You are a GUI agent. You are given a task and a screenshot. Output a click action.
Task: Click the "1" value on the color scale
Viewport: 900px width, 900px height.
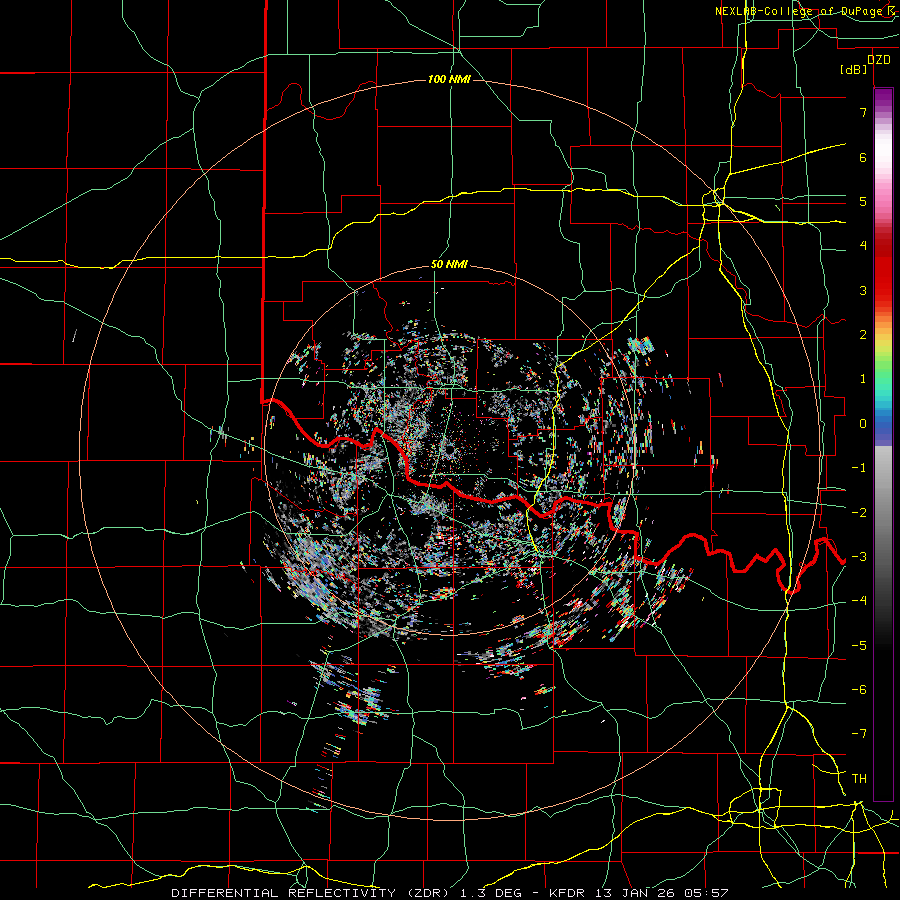click(863, 379)
